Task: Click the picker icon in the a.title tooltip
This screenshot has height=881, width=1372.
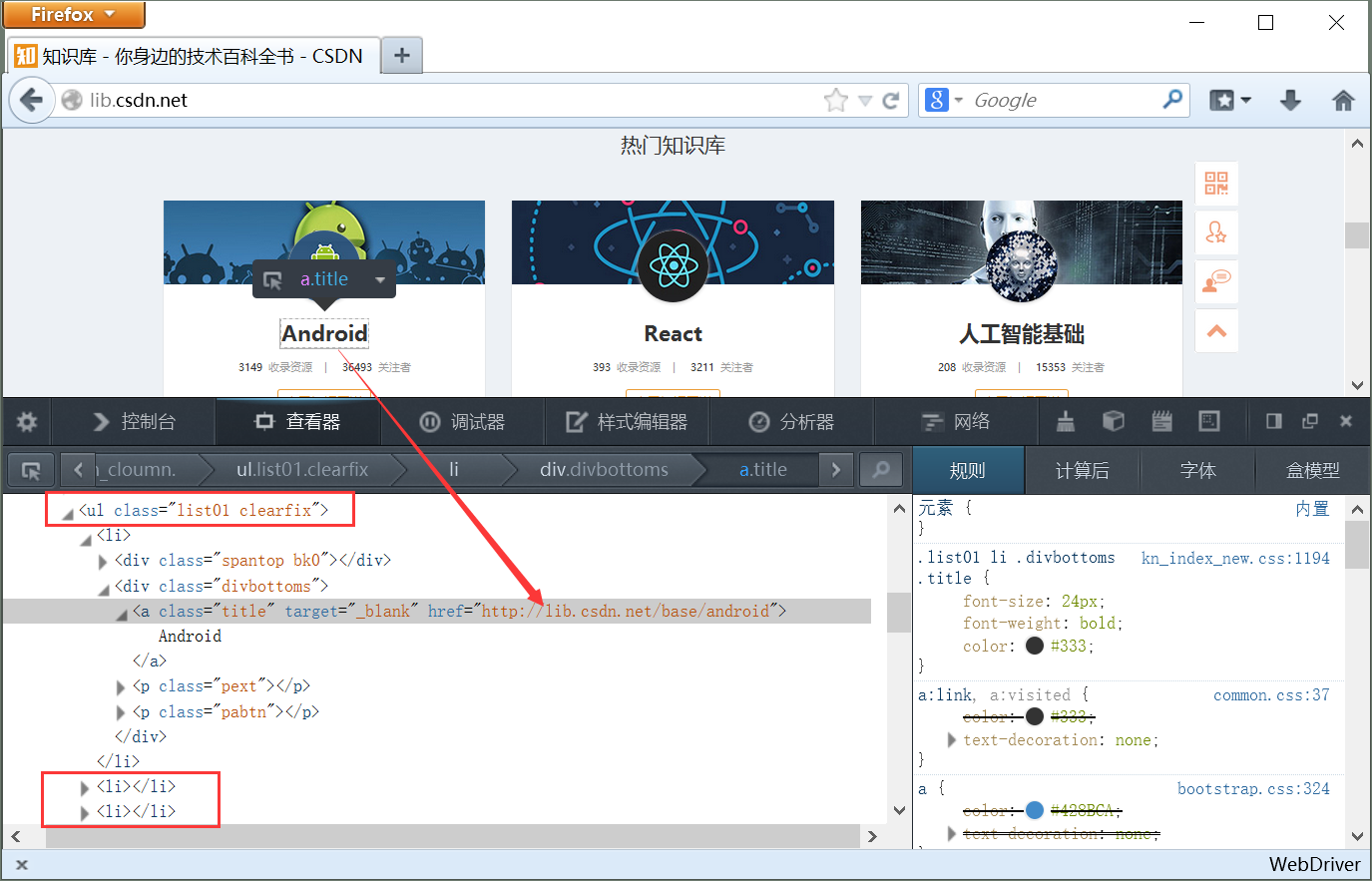Action: tap(273, 280)
